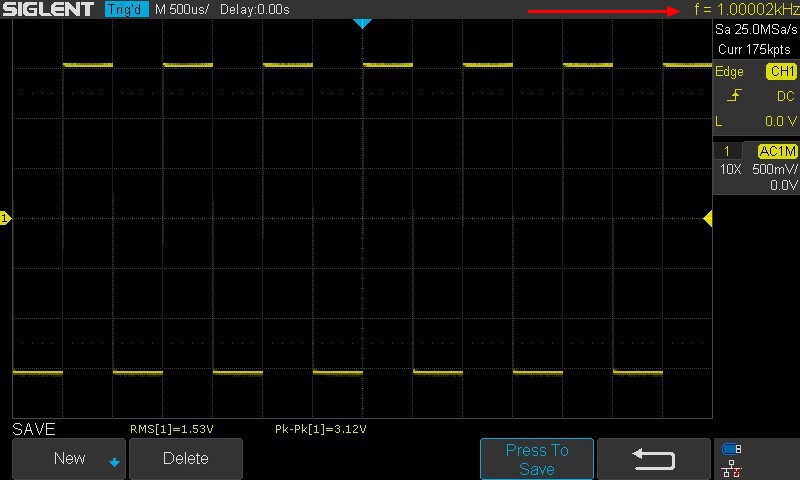800x480 pixels.
Task: Click the yellow trigger level arrow
Action: (x=708, y=219)
